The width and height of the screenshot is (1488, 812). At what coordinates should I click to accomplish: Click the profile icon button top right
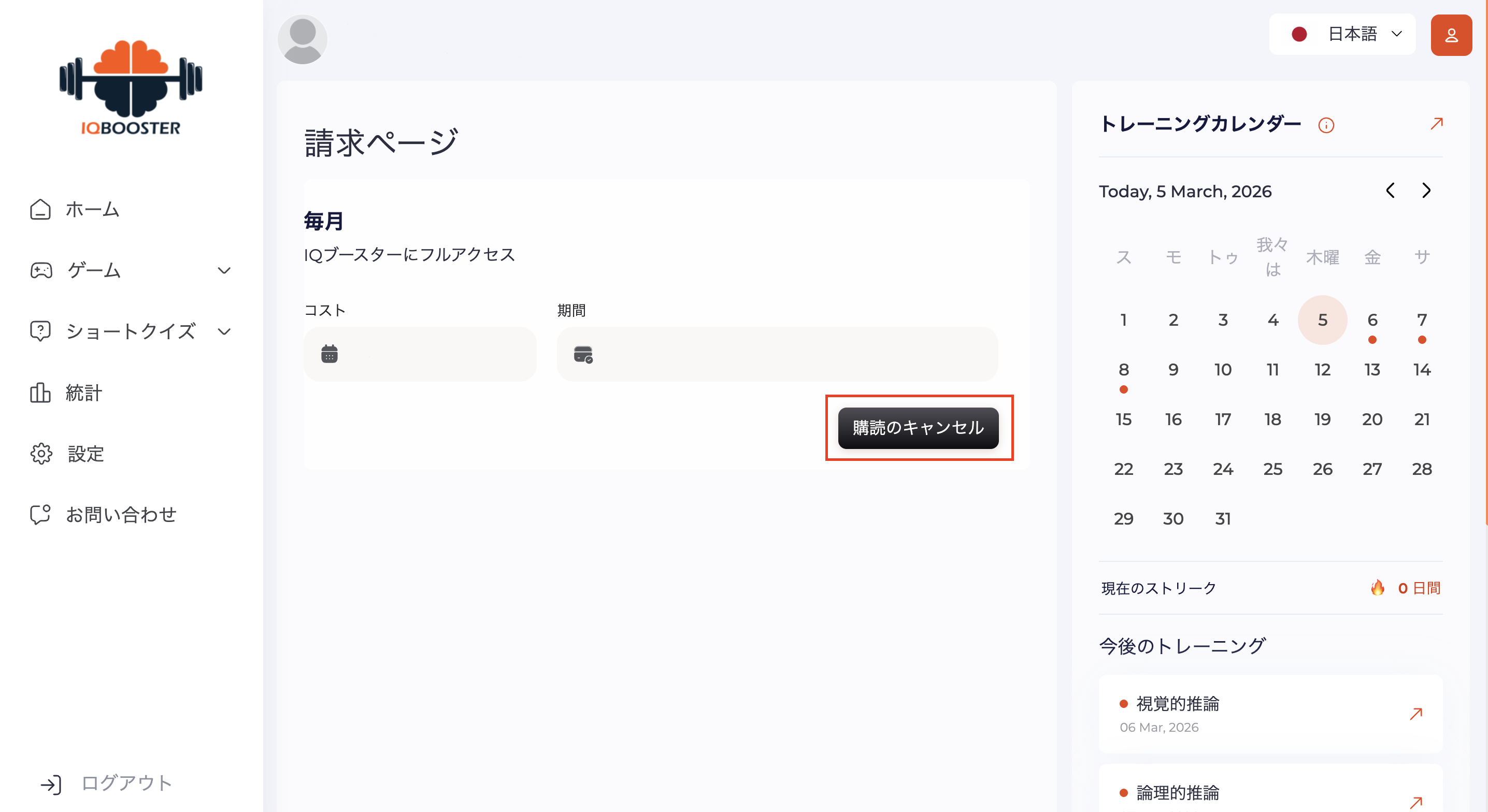tap(1451, 35)
